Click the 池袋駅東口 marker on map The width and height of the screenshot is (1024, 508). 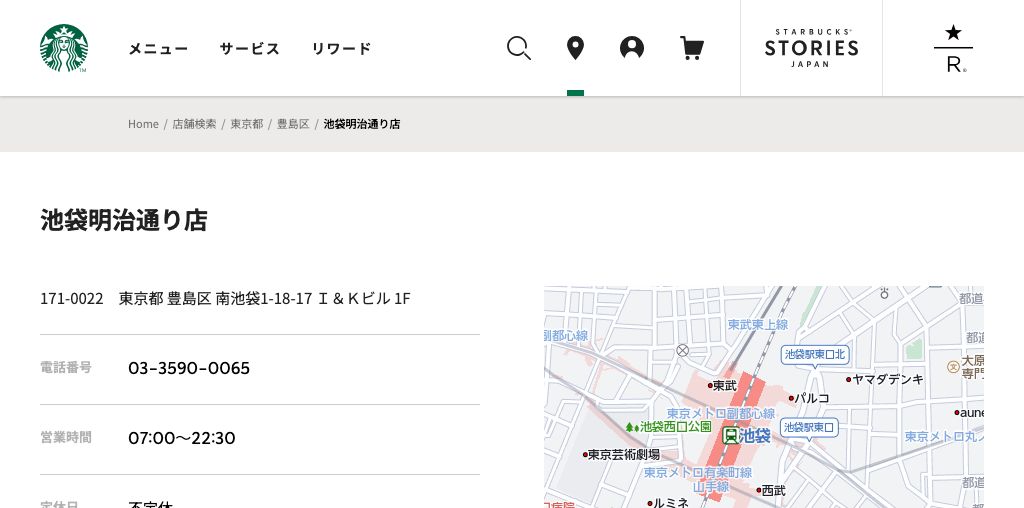click(x=809, y=428)
